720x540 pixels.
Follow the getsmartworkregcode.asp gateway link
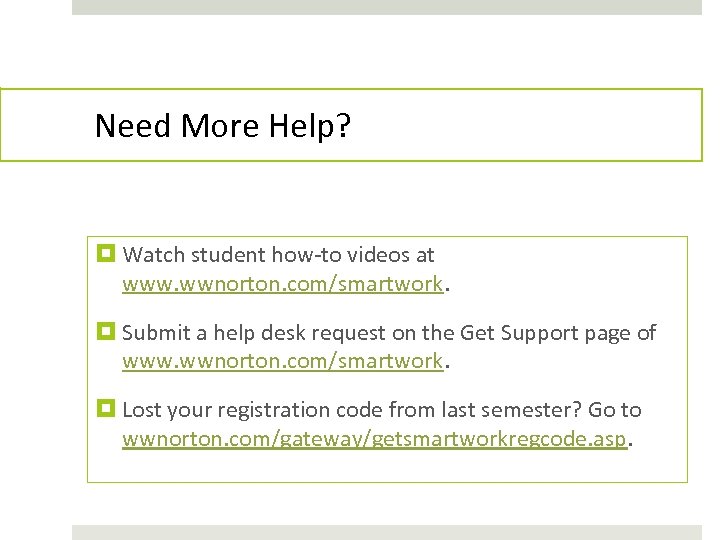(376, 438)
